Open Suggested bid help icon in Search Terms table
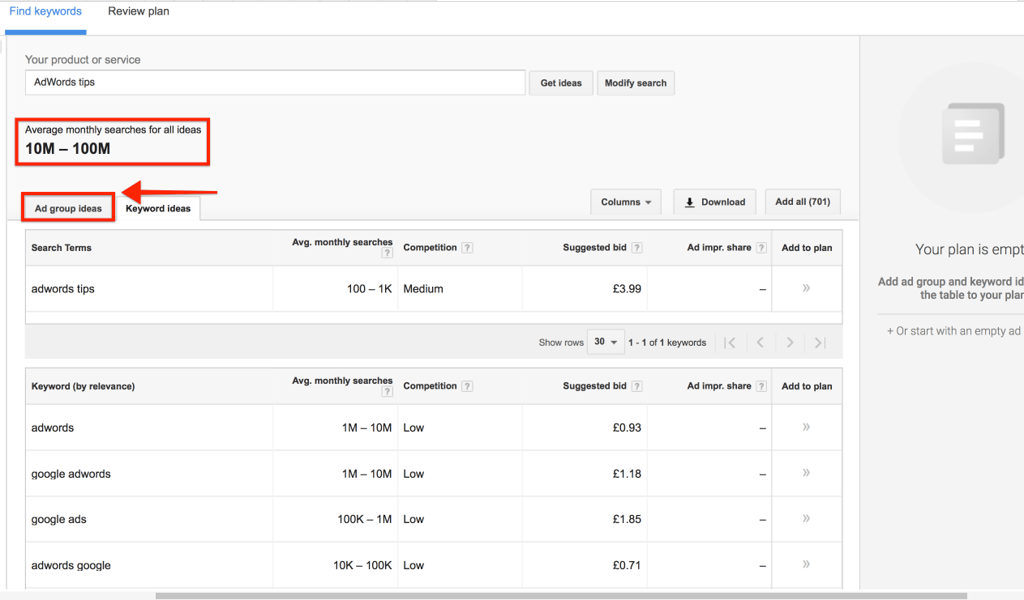Screen dimensions: 1024x600 click(x=637, y=247)
